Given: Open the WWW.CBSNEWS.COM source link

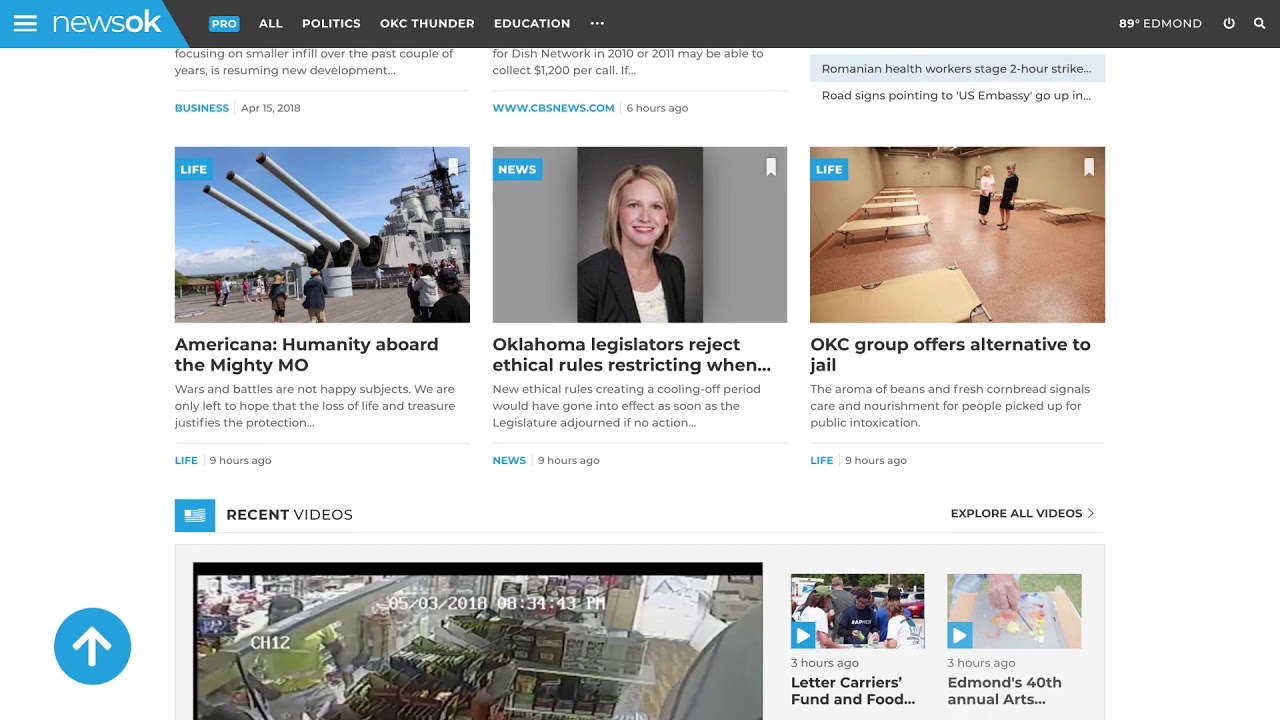Looking at the screenshot, I should point(553,108).
